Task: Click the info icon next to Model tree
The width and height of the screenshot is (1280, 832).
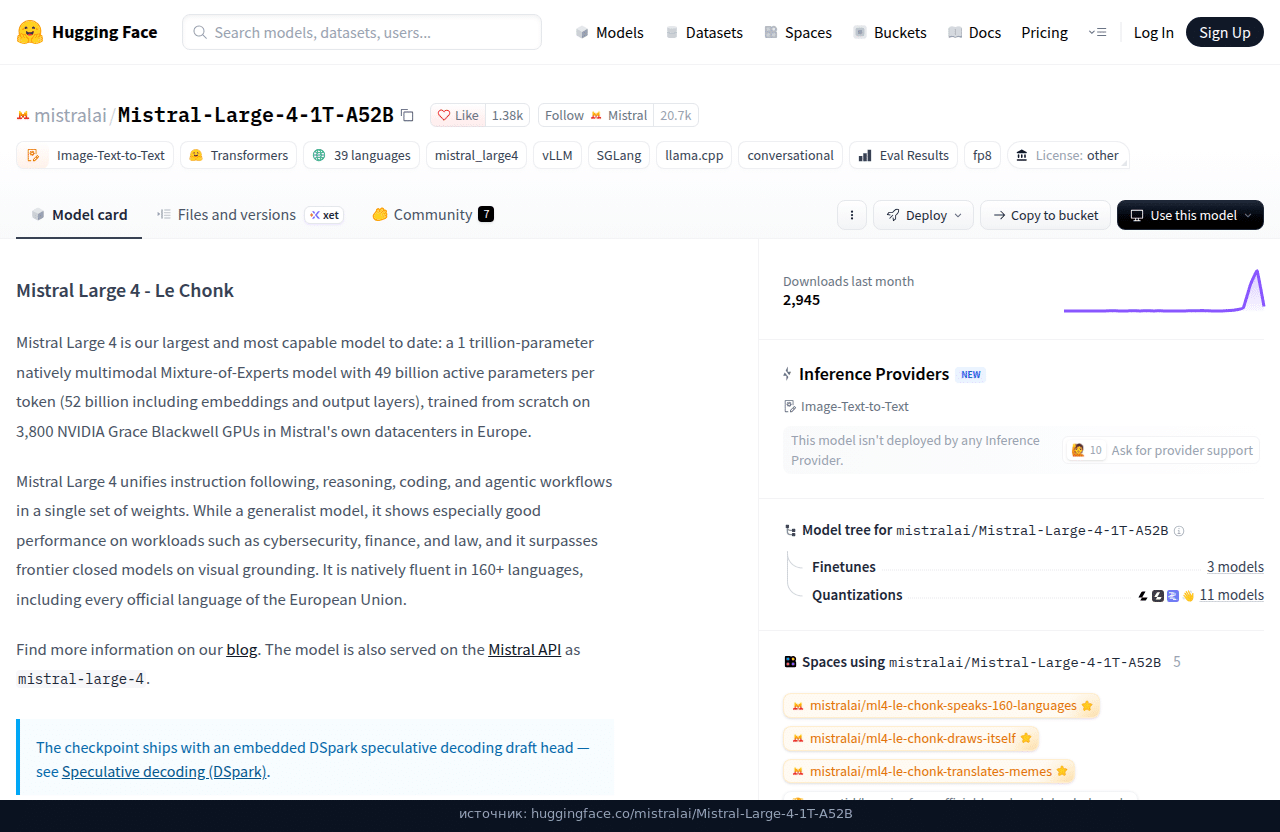Action: [1179, 531]
